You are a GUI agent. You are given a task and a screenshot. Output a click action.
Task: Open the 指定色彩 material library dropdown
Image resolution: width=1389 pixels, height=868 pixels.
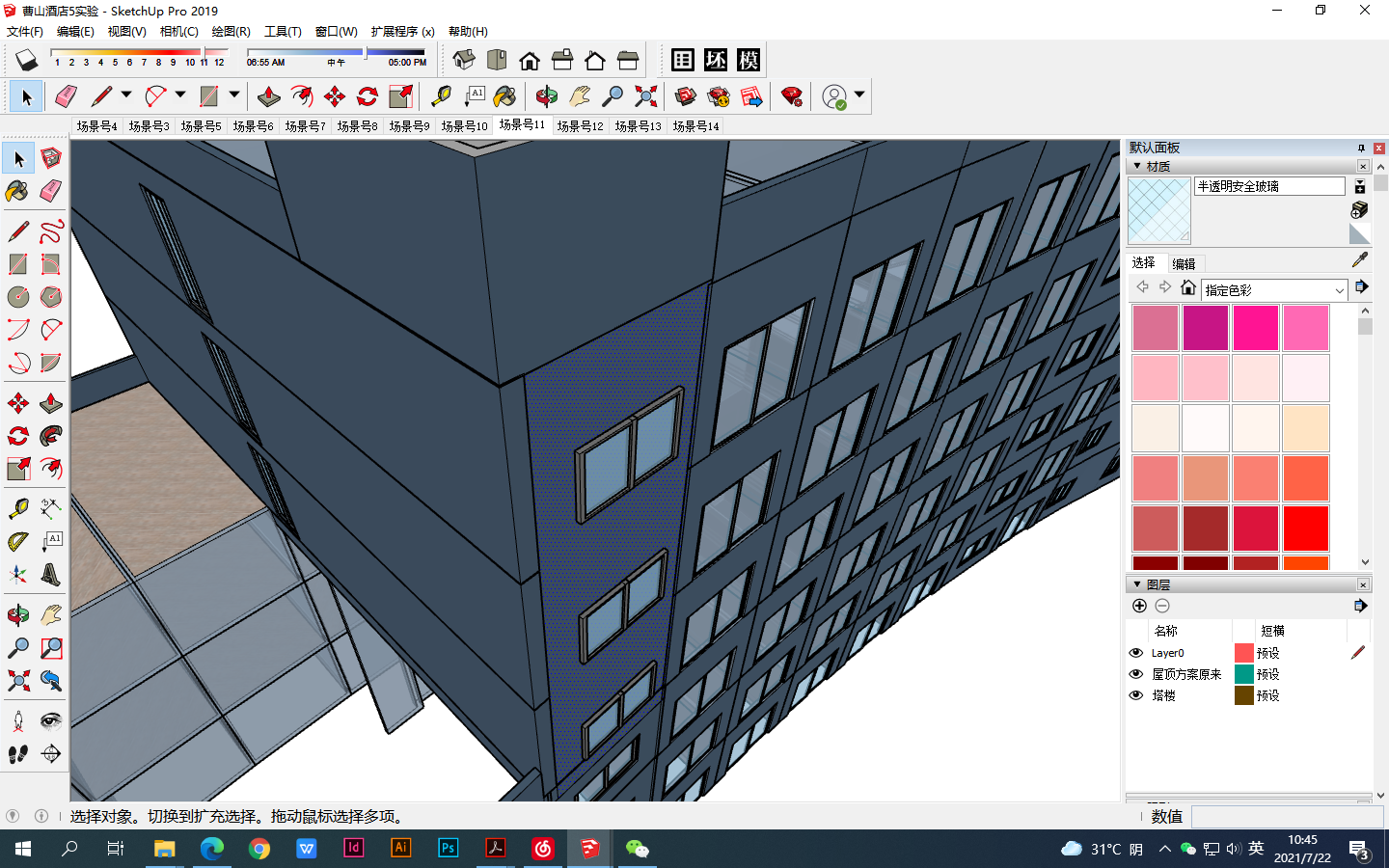pyautogui.click(x=1339, y=290)
